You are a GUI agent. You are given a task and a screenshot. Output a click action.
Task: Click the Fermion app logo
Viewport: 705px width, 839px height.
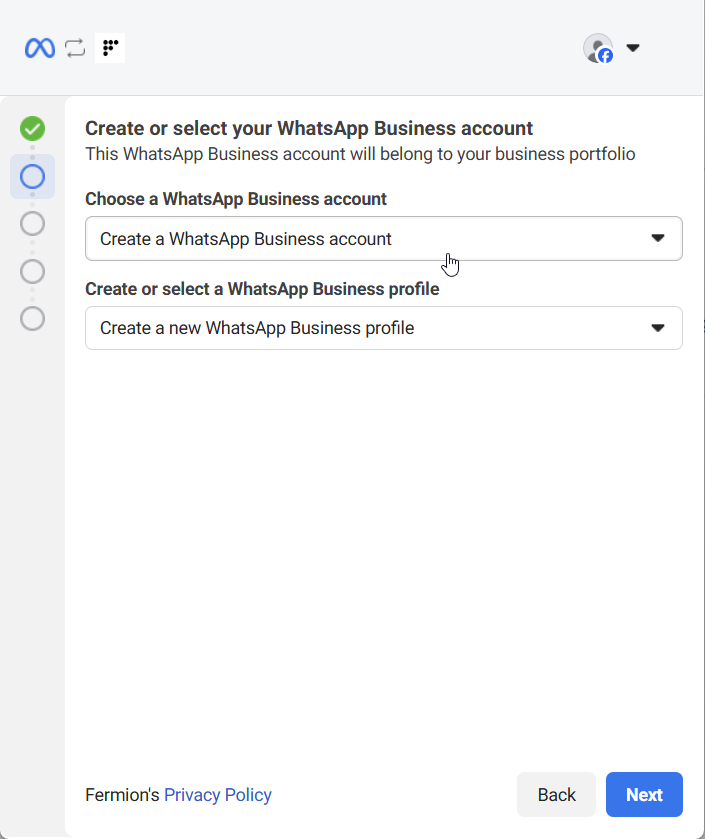click(110, 48)
